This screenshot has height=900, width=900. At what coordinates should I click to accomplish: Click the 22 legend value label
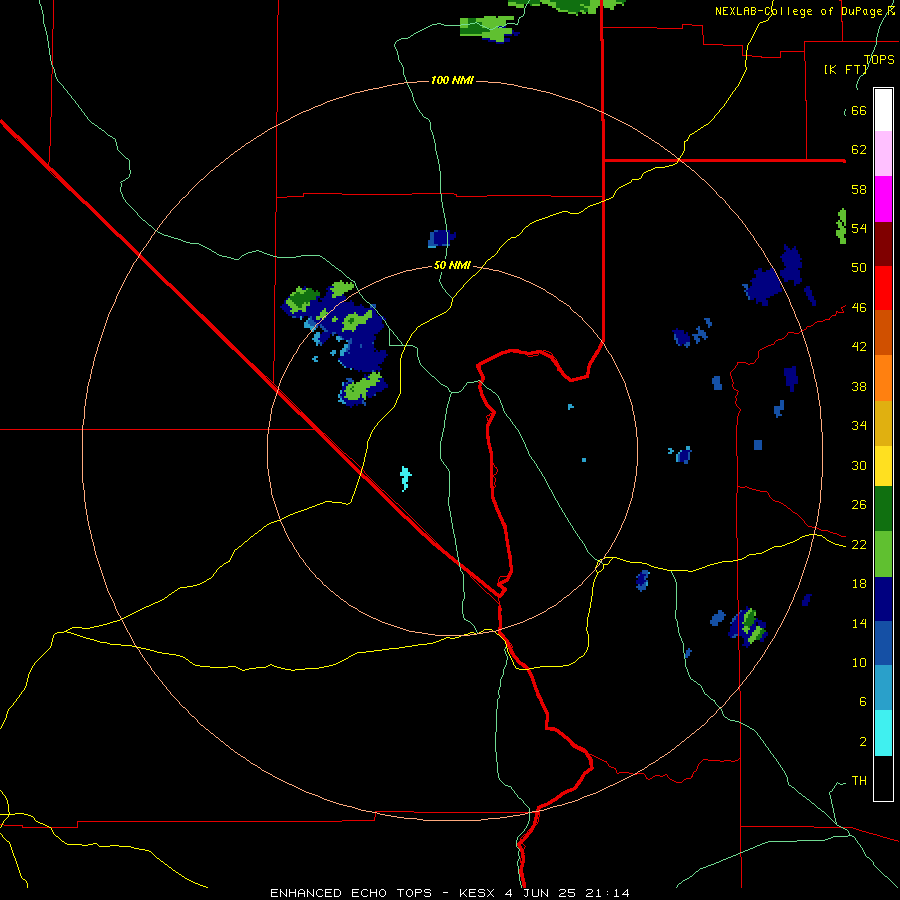pos(859,544)
